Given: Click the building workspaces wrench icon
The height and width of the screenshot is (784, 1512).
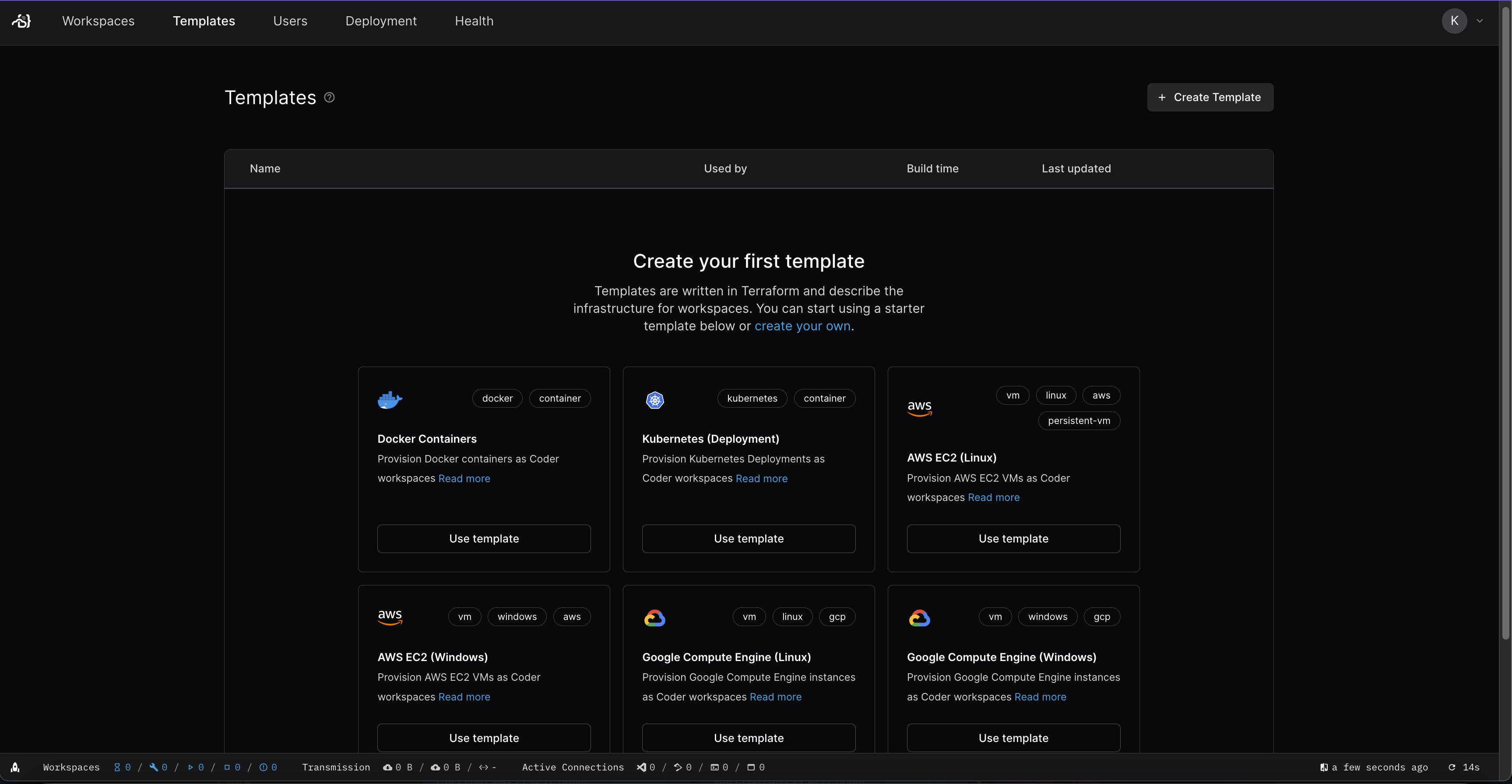Looking at the screenshot, I should click(x=154, y=767).
